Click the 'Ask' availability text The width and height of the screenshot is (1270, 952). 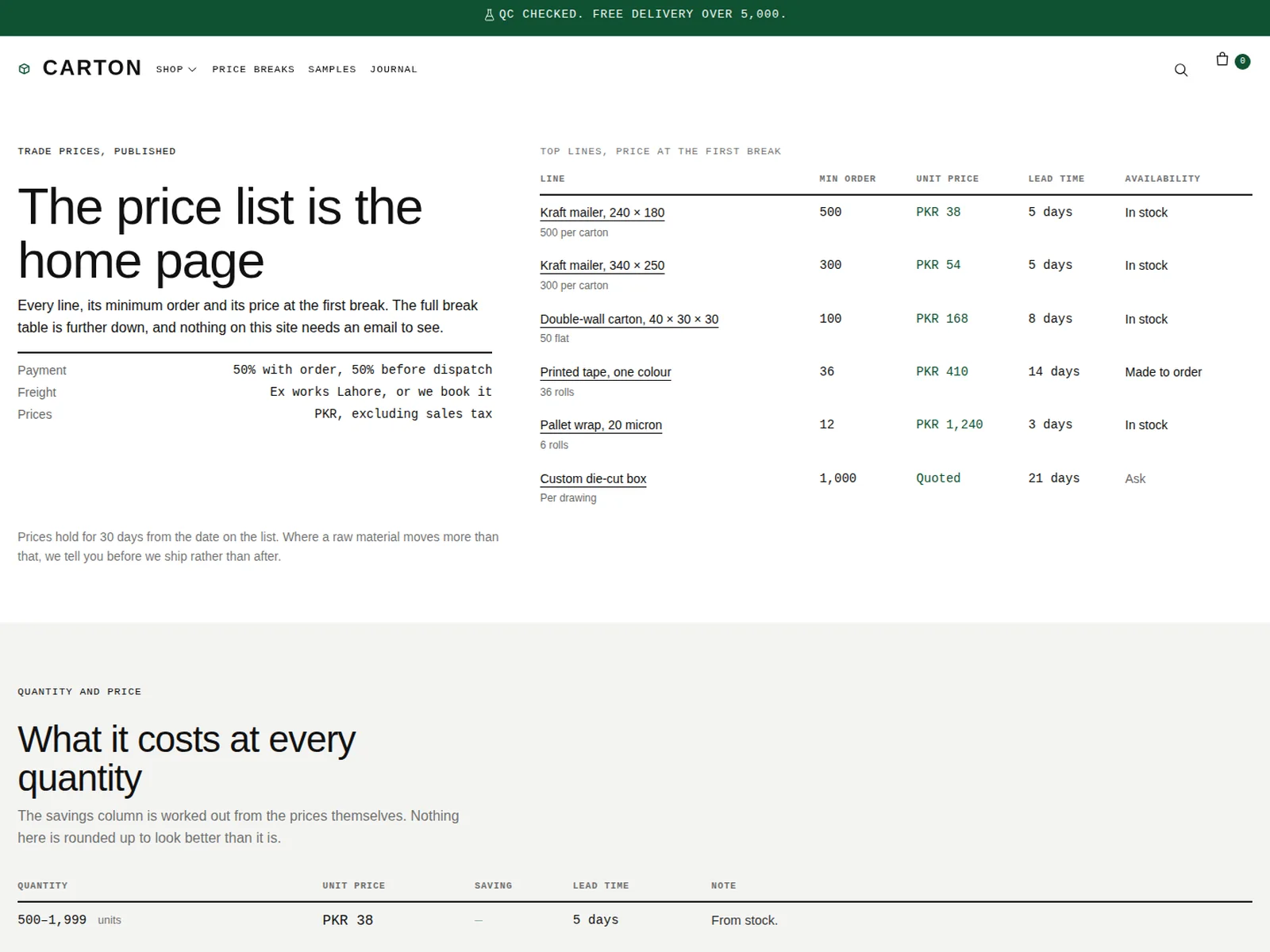pyautogui.click(x=1135, y=478)
